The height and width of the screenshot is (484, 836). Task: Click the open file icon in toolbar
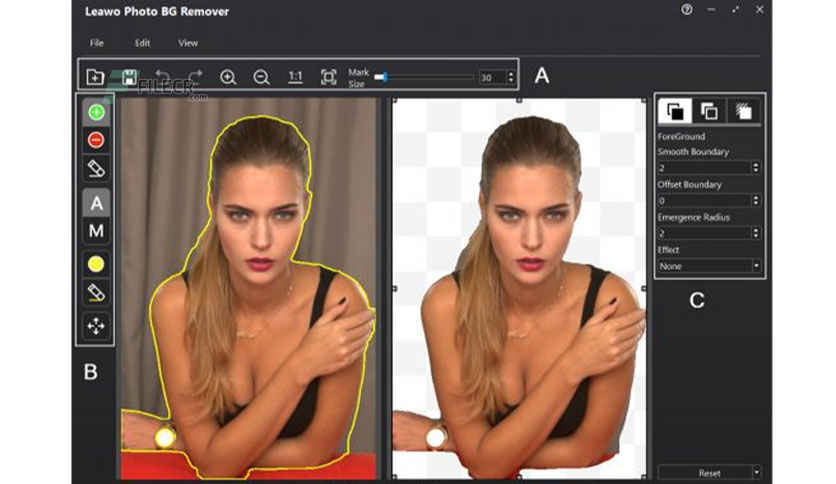click(95, 77)
